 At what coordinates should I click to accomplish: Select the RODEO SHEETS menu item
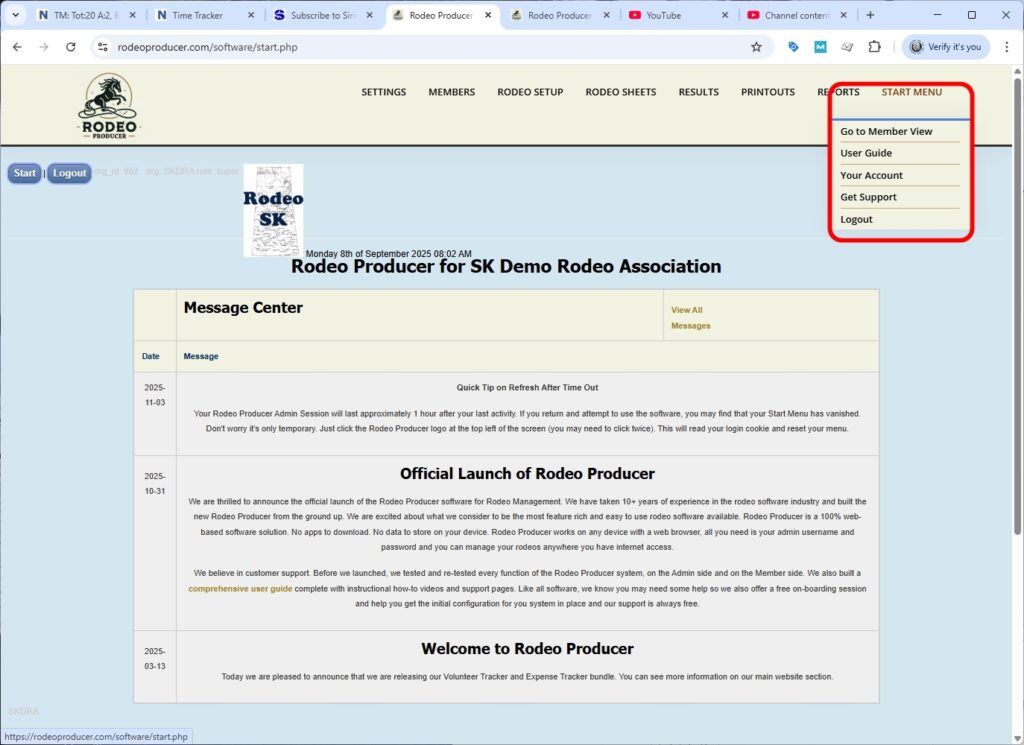620,91
